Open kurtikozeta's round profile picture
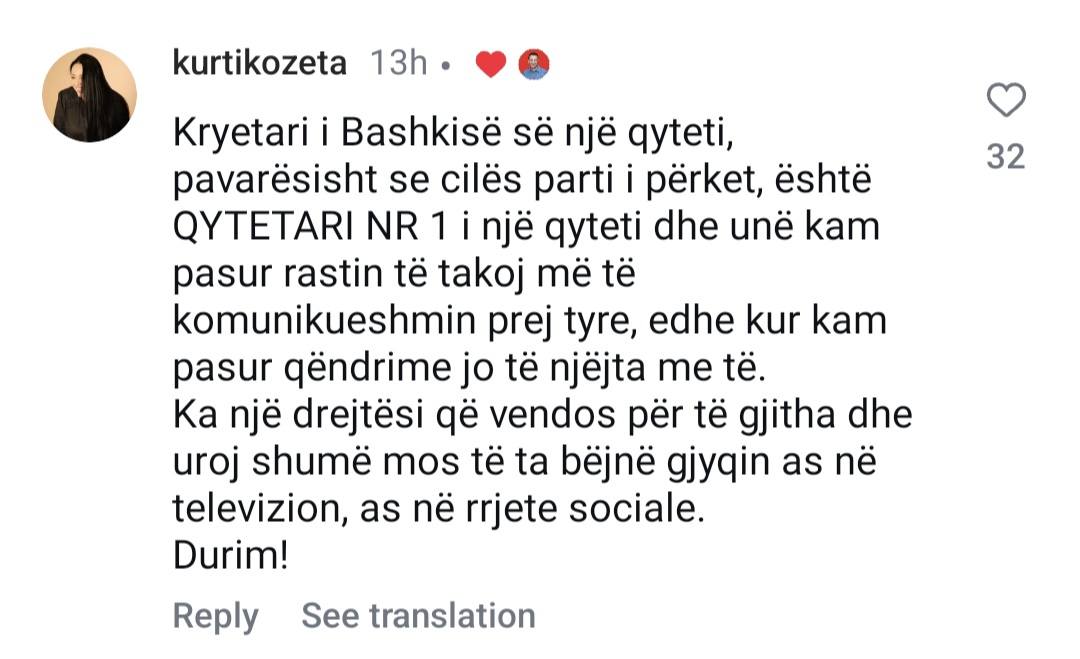This screenshot has height=659, width=1080. tap(89, 95)
